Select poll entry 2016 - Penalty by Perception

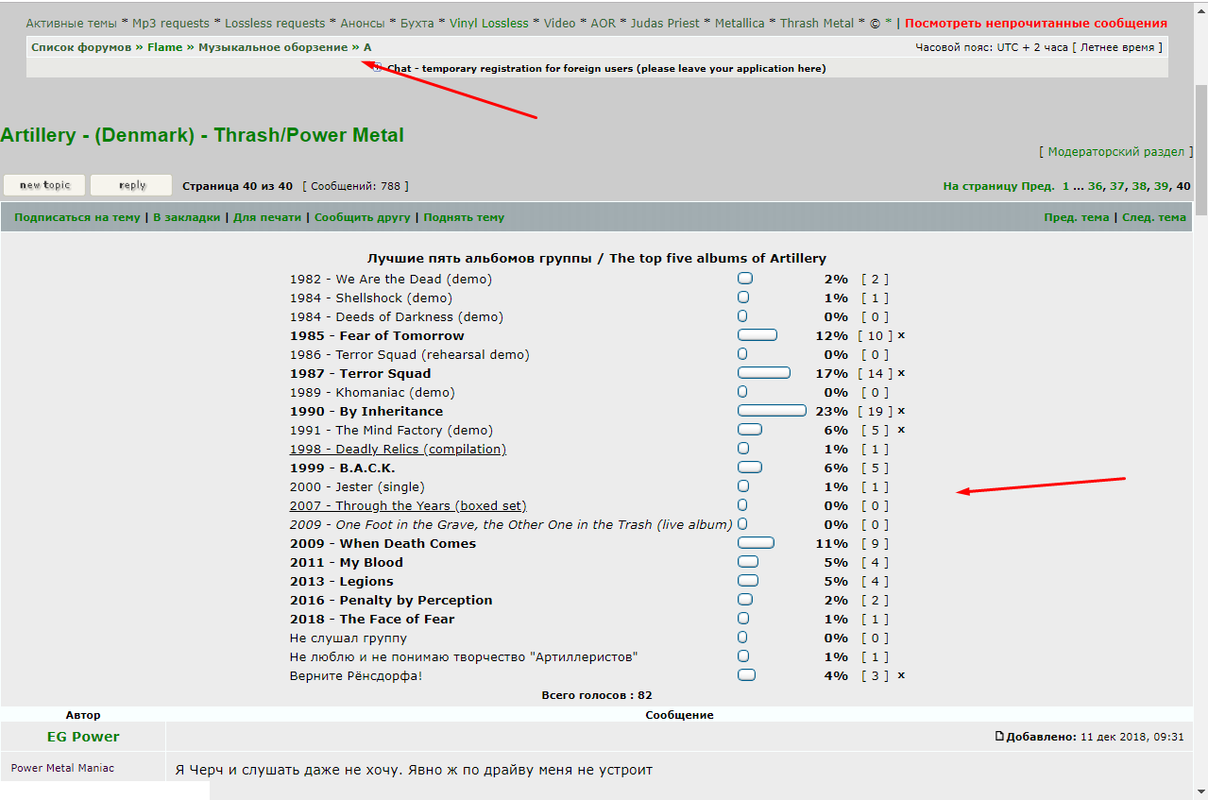click(x=391, y=600)
